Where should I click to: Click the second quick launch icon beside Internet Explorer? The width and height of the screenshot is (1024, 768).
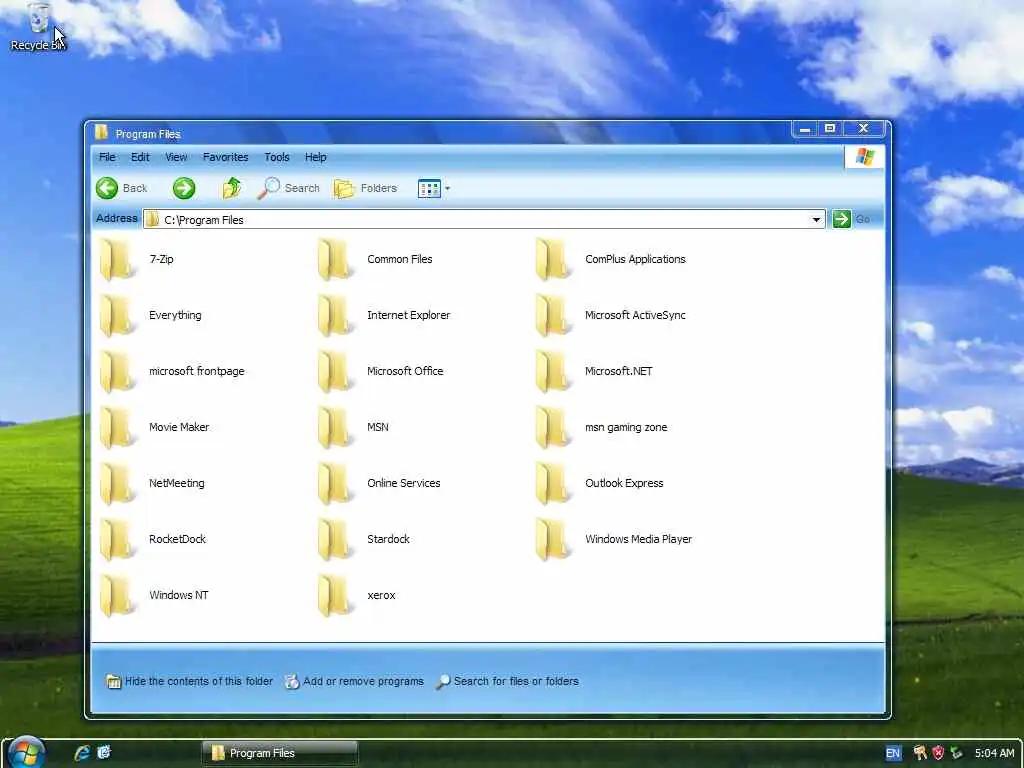pyautogui.click(x=104, y=752)
